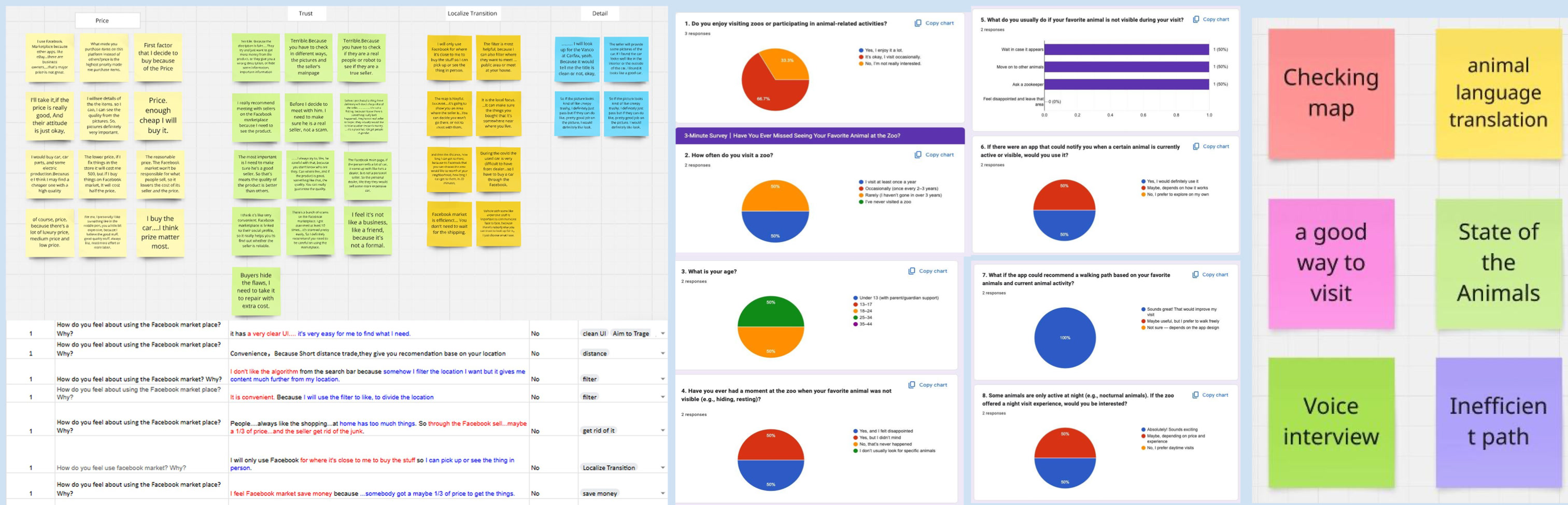Screen dimensions: 1568x505
Task: Click the 'clean UI' tag chip
Action: coord(594,334)
